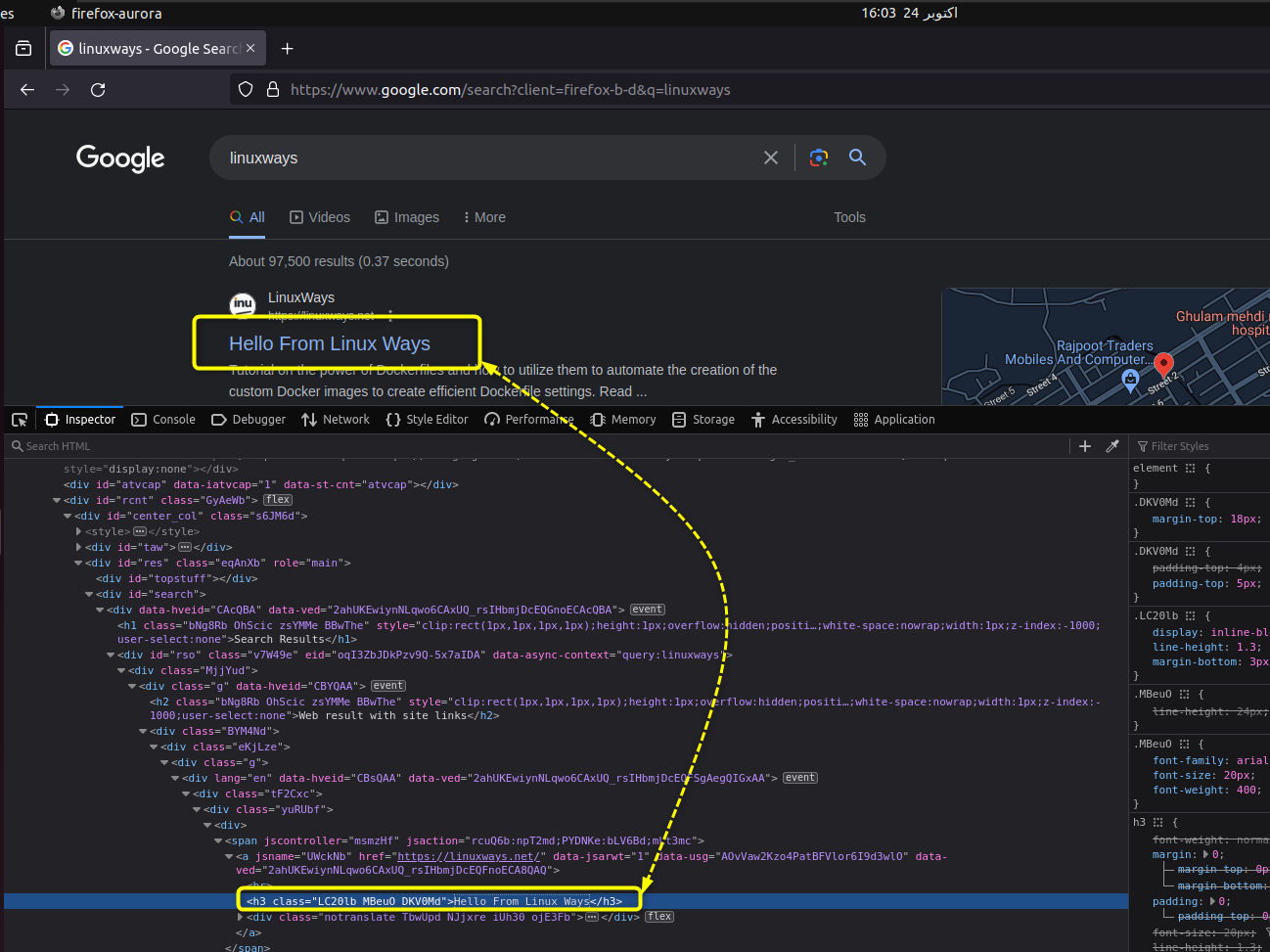Toggle highlighter on .MBeuO font-family rule

[1184, 745]
